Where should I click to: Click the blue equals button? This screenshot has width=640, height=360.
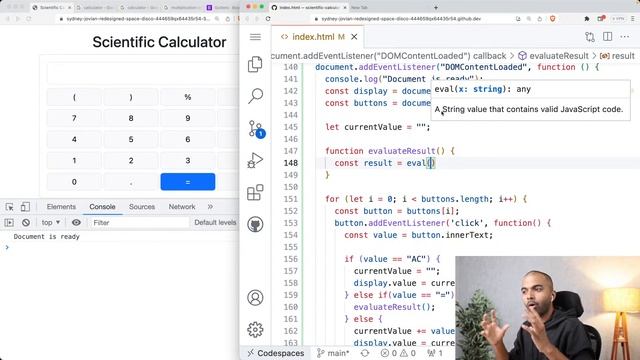pos(188,182)
